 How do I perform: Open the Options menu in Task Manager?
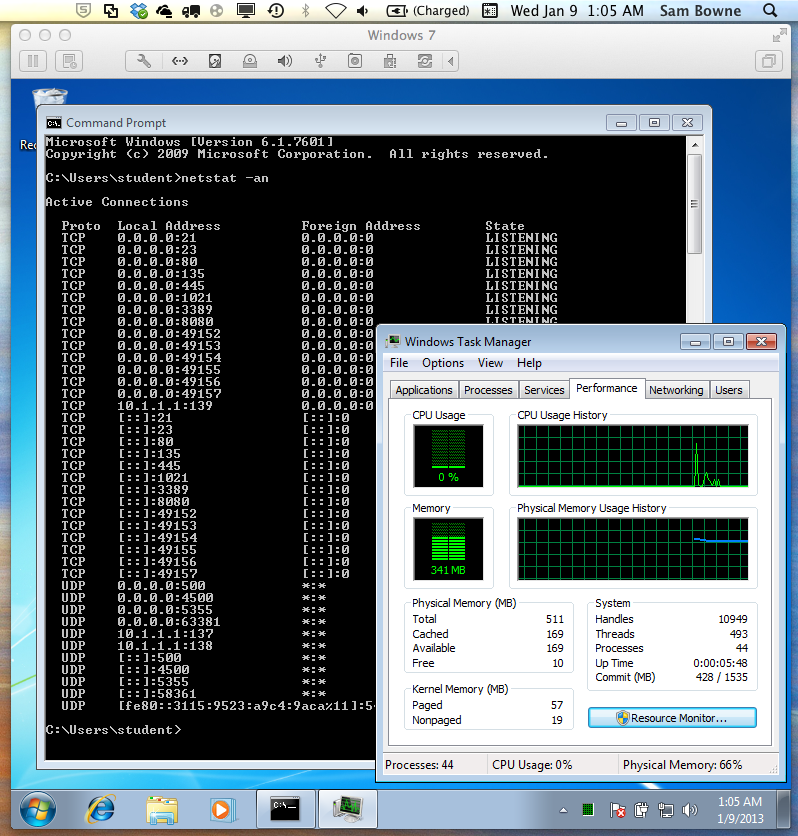(x=442, y=363)
